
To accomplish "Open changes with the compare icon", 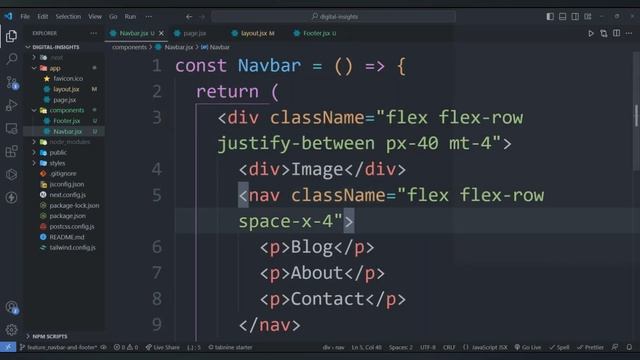I will (603, 33).
